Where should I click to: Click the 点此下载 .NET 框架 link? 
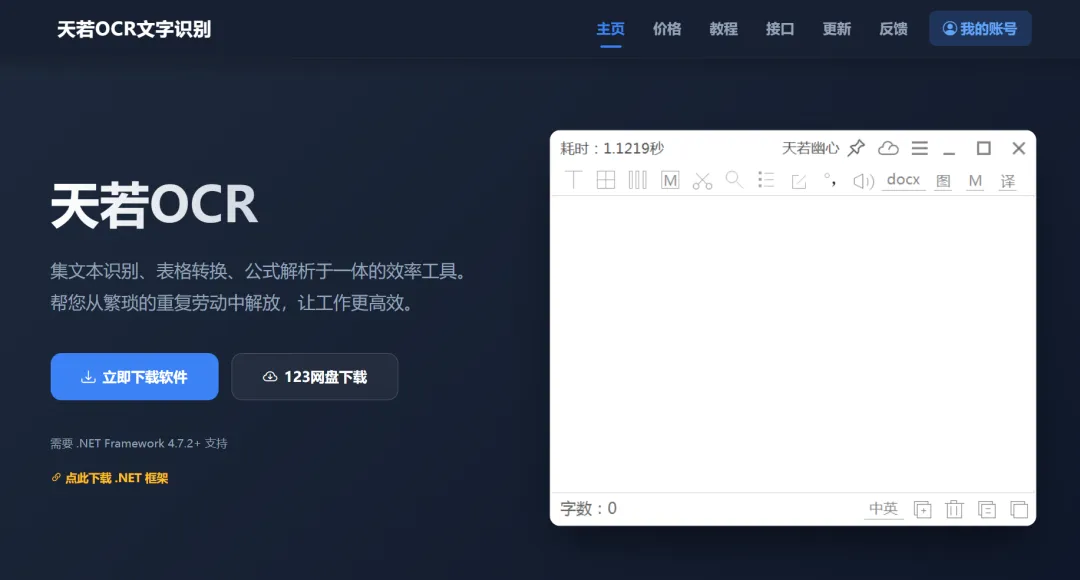tap(110, 478)
